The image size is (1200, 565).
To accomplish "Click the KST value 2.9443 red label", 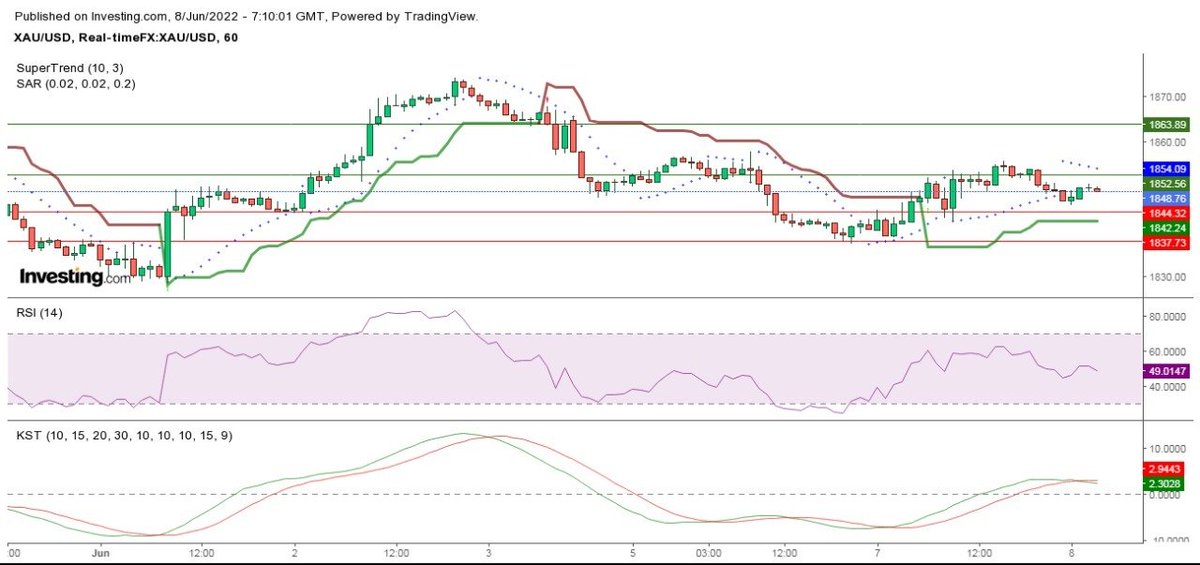I will click(1165, 468).
